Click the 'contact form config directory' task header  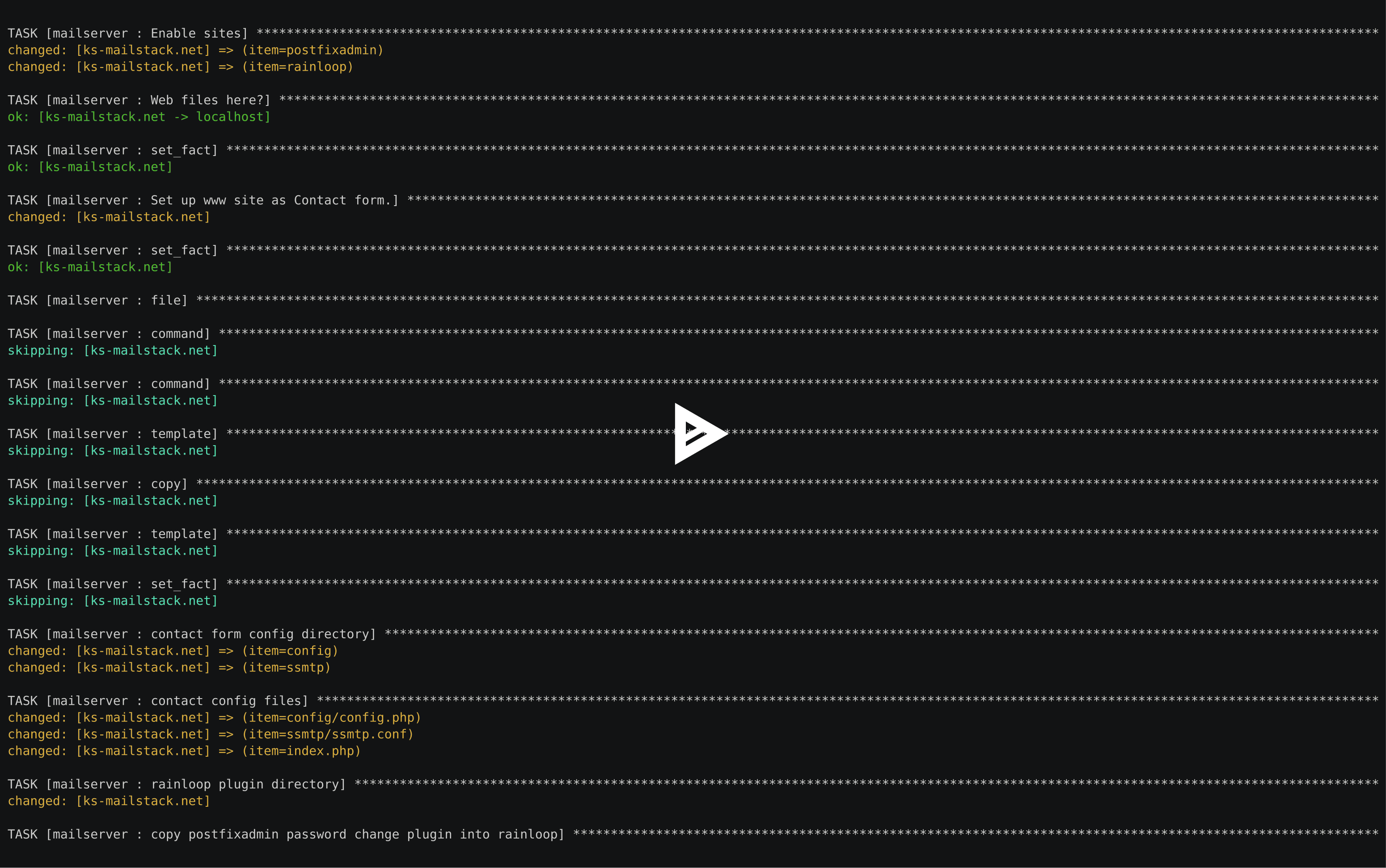[x=192, y=634]
